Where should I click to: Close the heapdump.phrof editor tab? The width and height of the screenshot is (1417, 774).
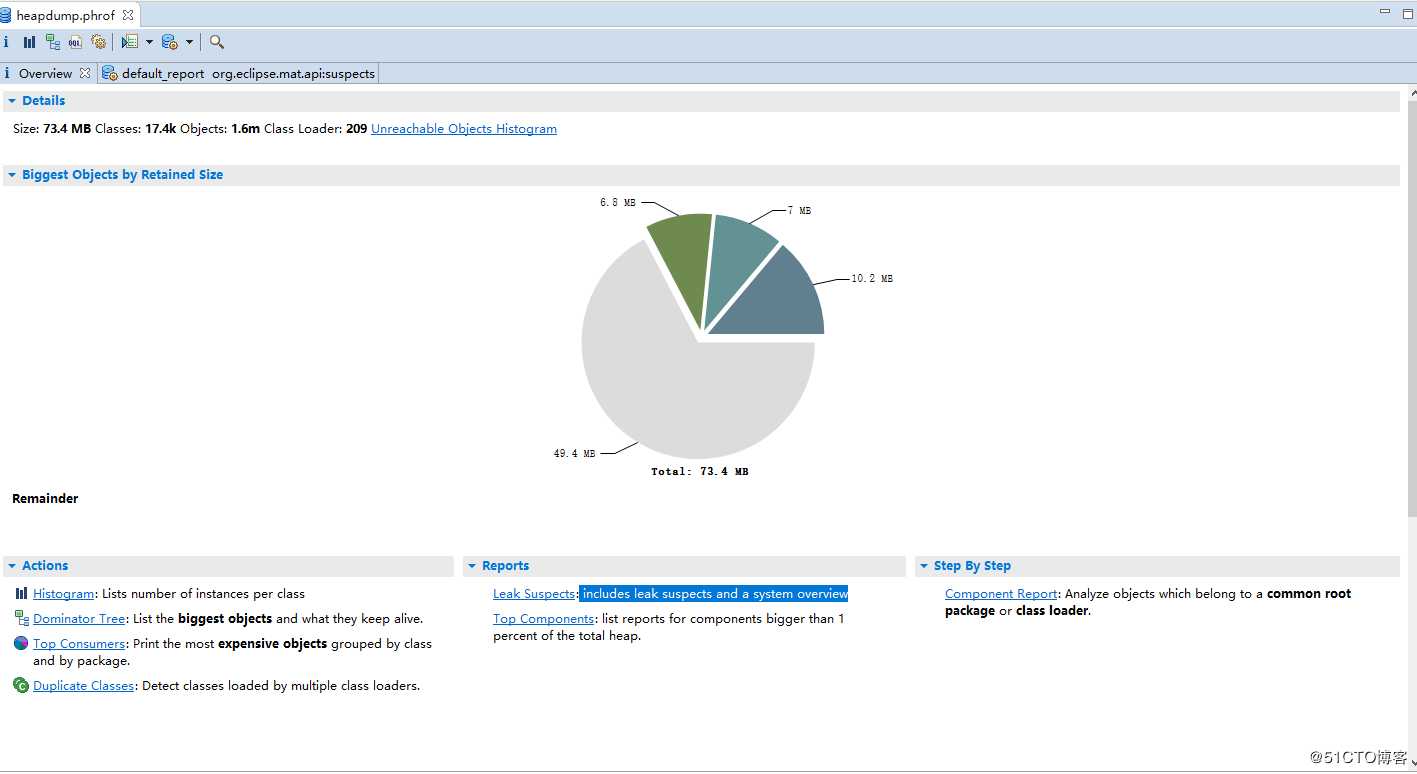point(128,15)
